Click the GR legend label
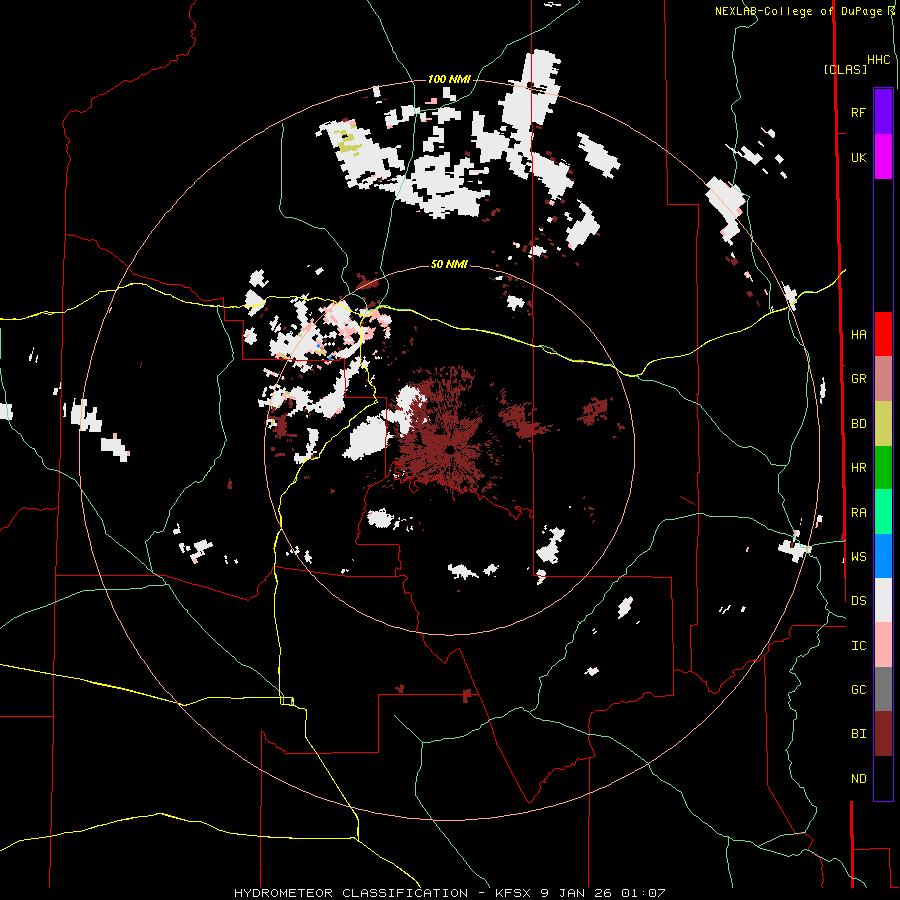The height and width of the screenshot is (900, 900). click(858, 379)
